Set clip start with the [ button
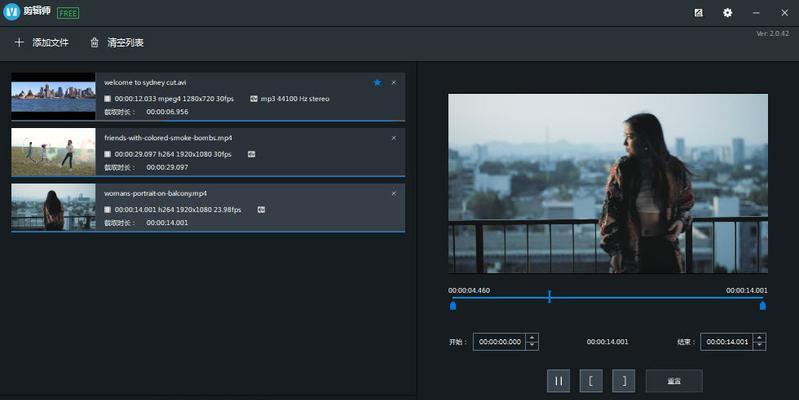The height and width of the screenshot is (400, 799). tap(591, 381)
